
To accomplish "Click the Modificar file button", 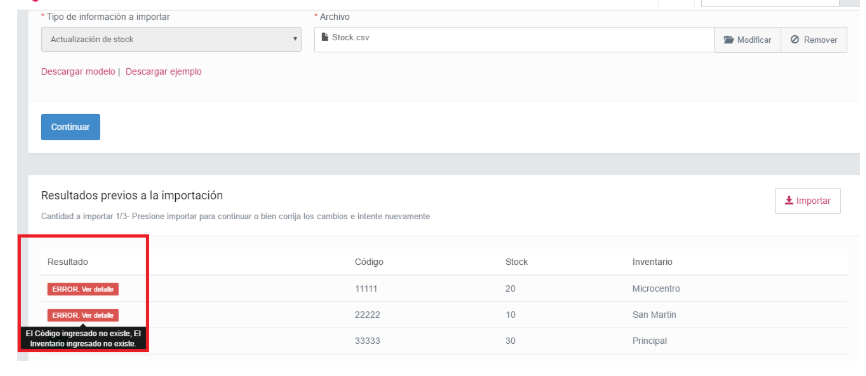I will (747, 40).
